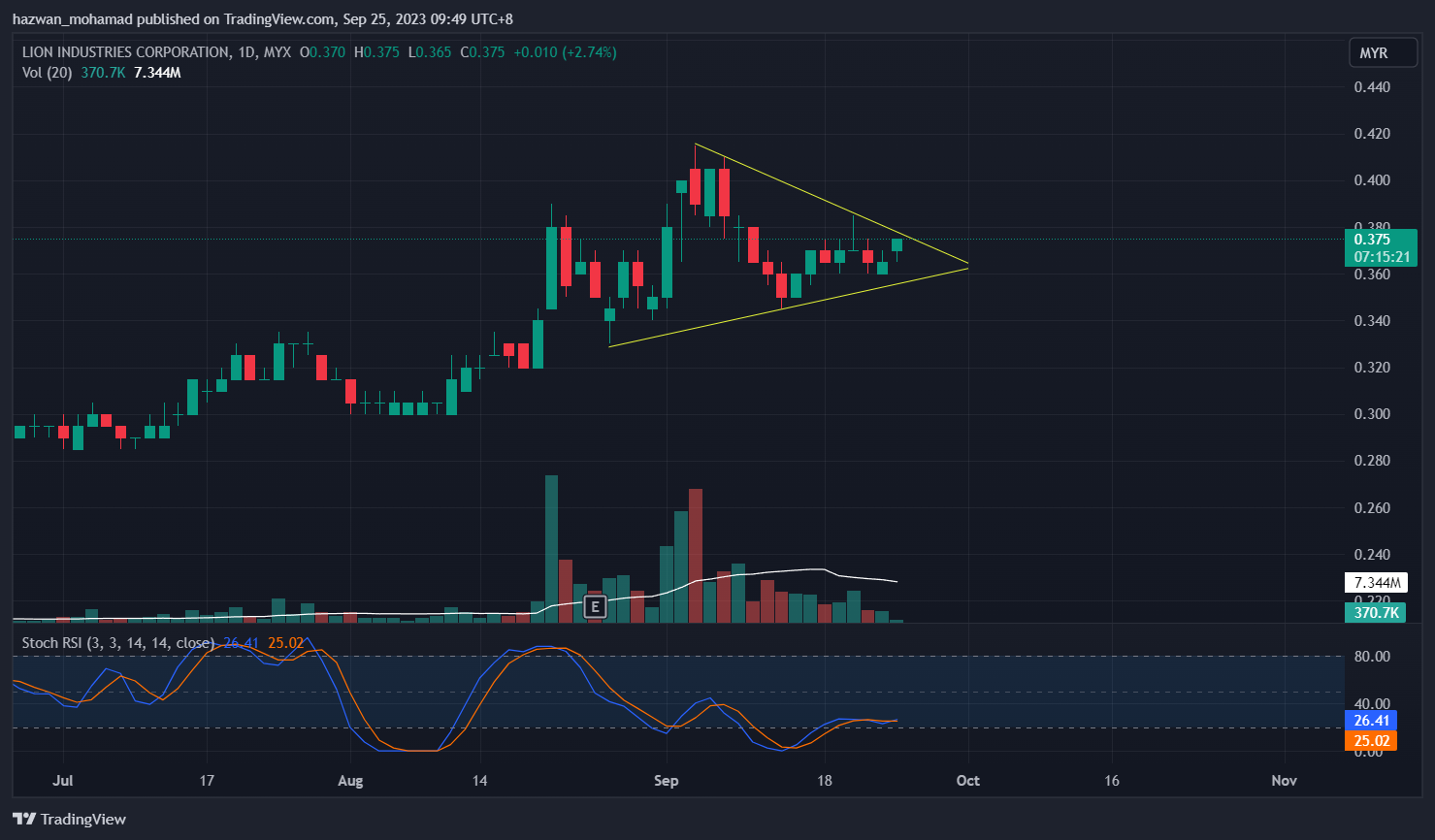
Task: Click the 25.02 Stoch RSI D value label
Action: (1371, 741)
